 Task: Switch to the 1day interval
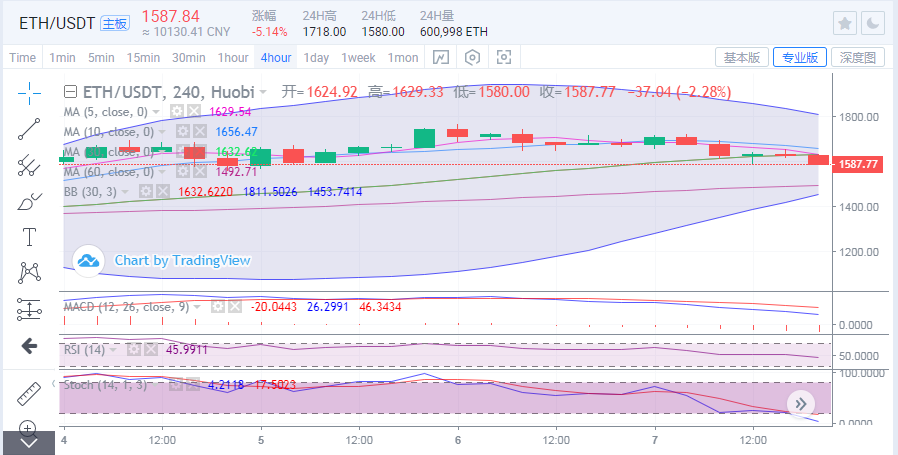click(316, 57)
